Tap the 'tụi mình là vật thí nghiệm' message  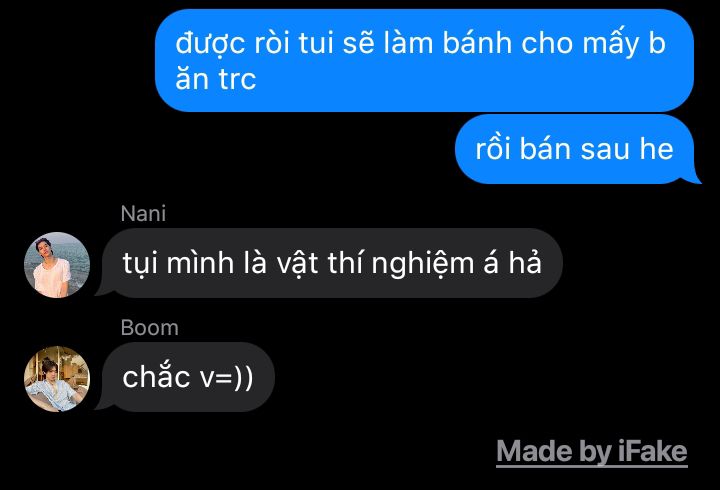[329, 263]
